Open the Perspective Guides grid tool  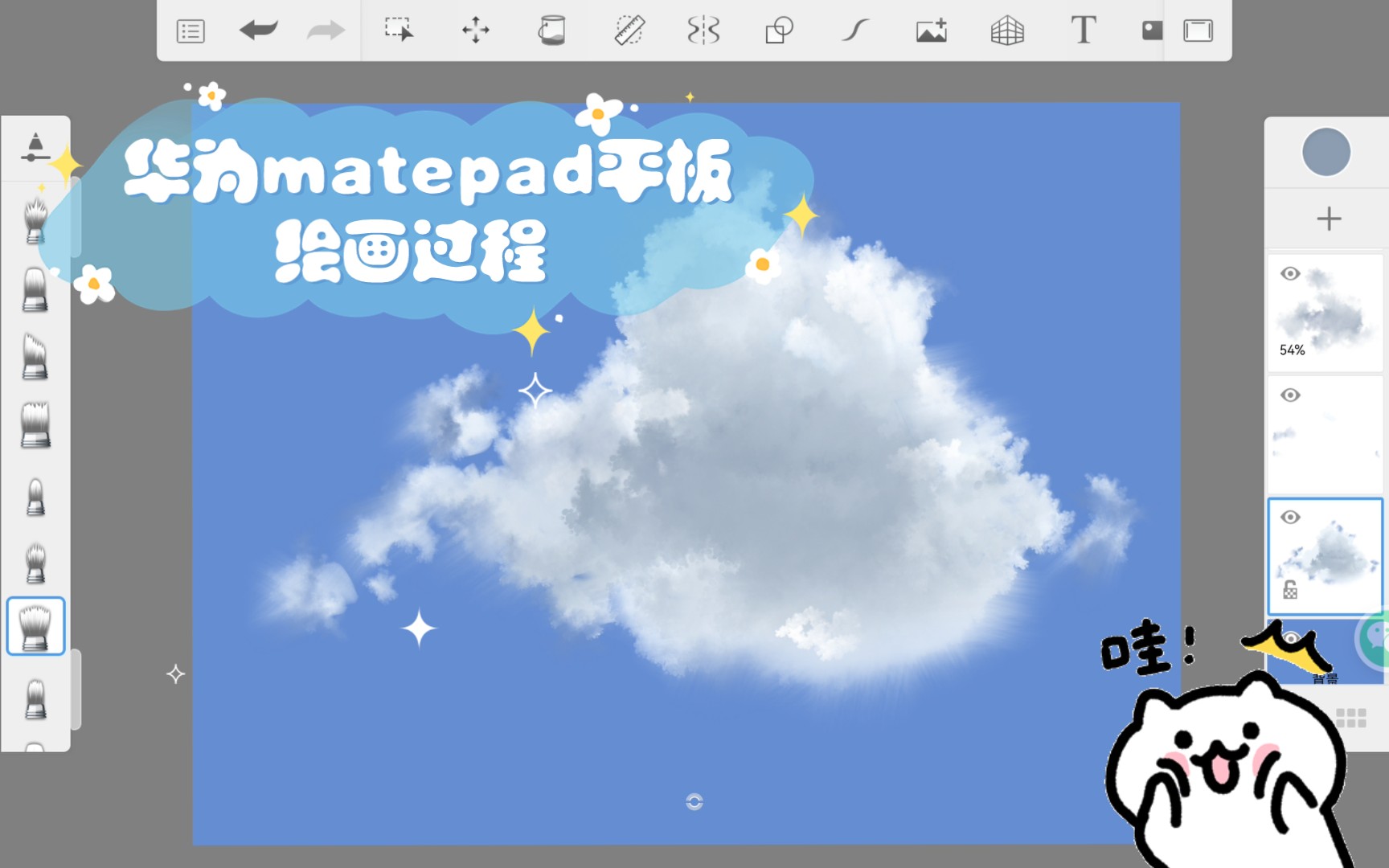tap(1007, 31)
